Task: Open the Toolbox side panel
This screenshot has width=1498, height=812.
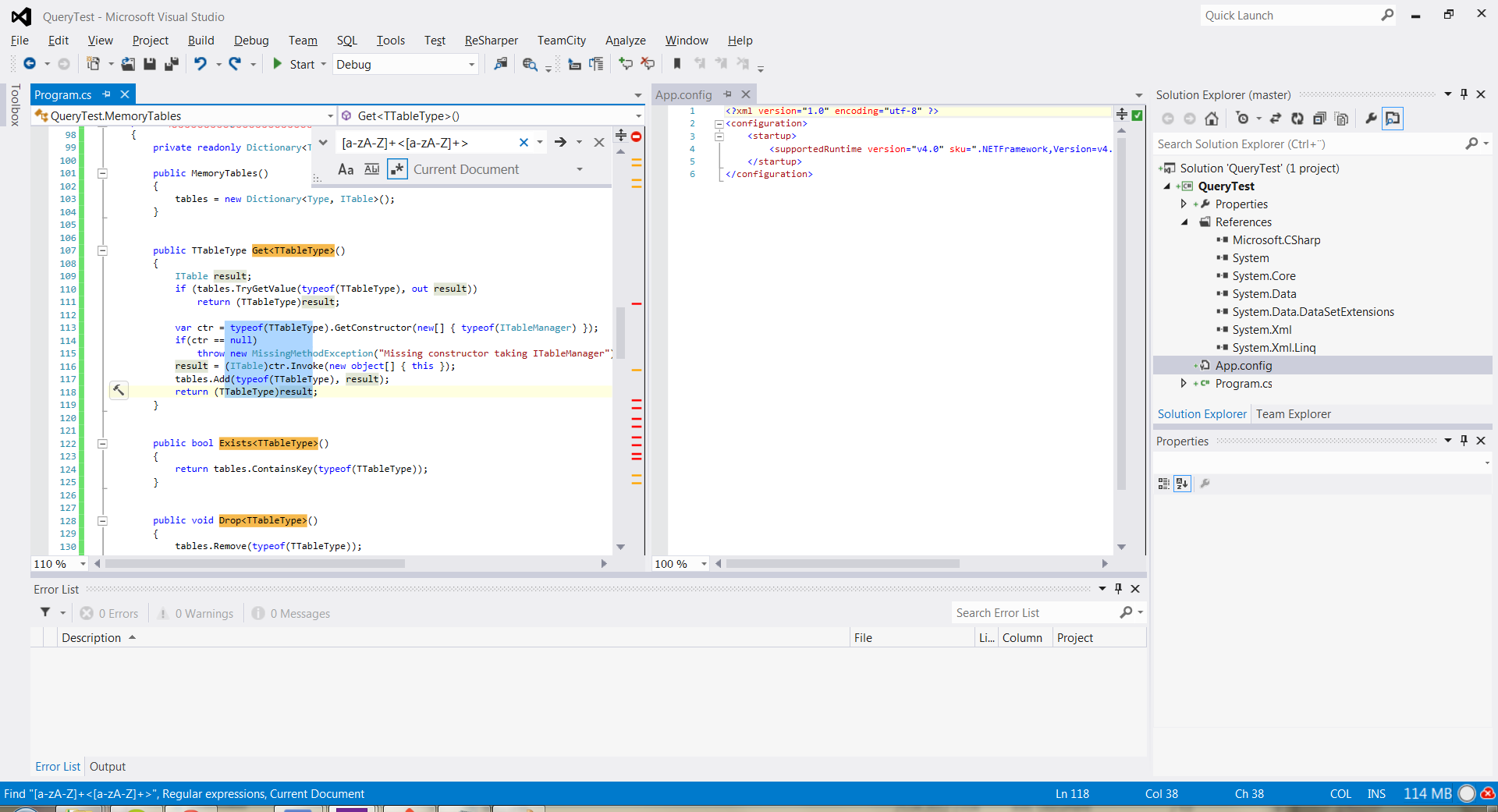Action: point(15,105)
